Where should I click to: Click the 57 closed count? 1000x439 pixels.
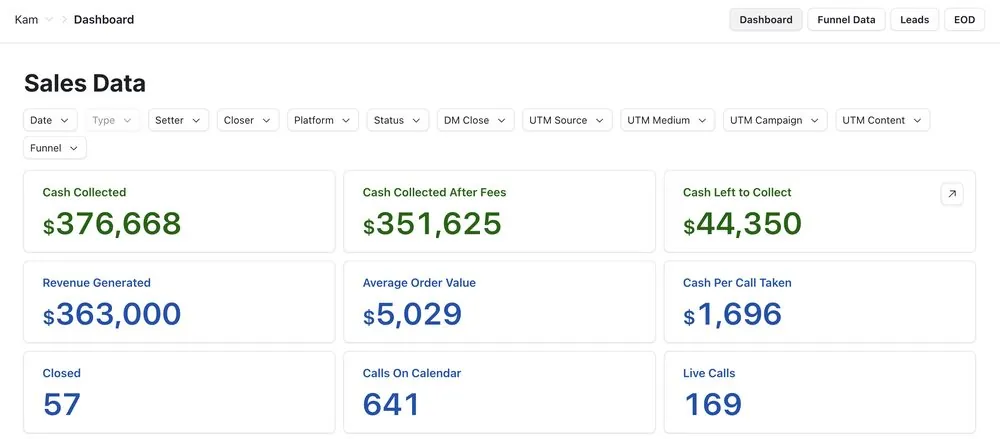pyautogui.click(x=62, y=405)
